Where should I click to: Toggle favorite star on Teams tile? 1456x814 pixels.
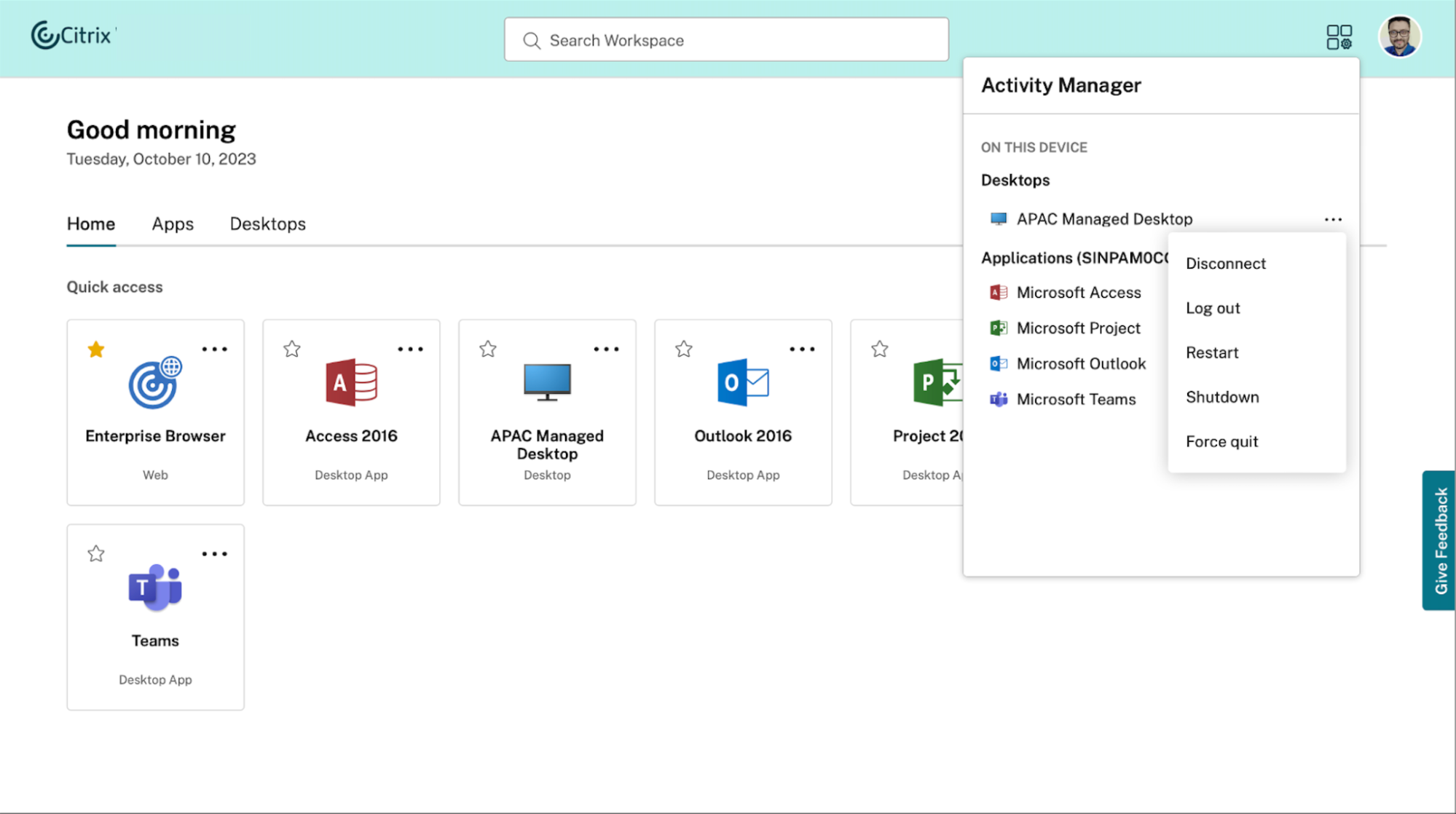click(x=96, y=554)
